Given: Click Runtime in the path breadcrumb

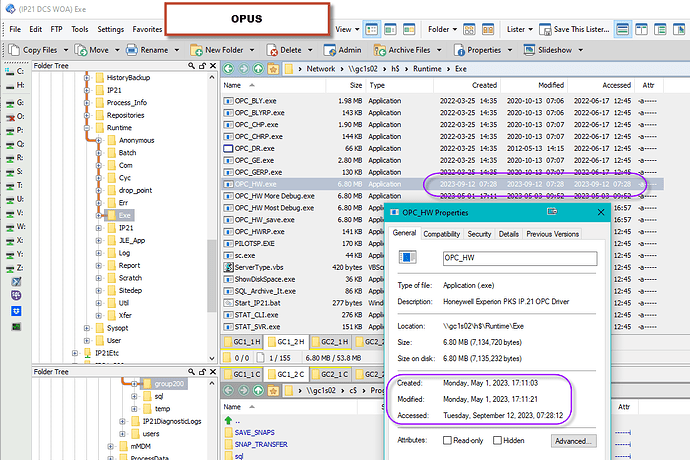Looking at the screenshot, I should click(427, 69).
